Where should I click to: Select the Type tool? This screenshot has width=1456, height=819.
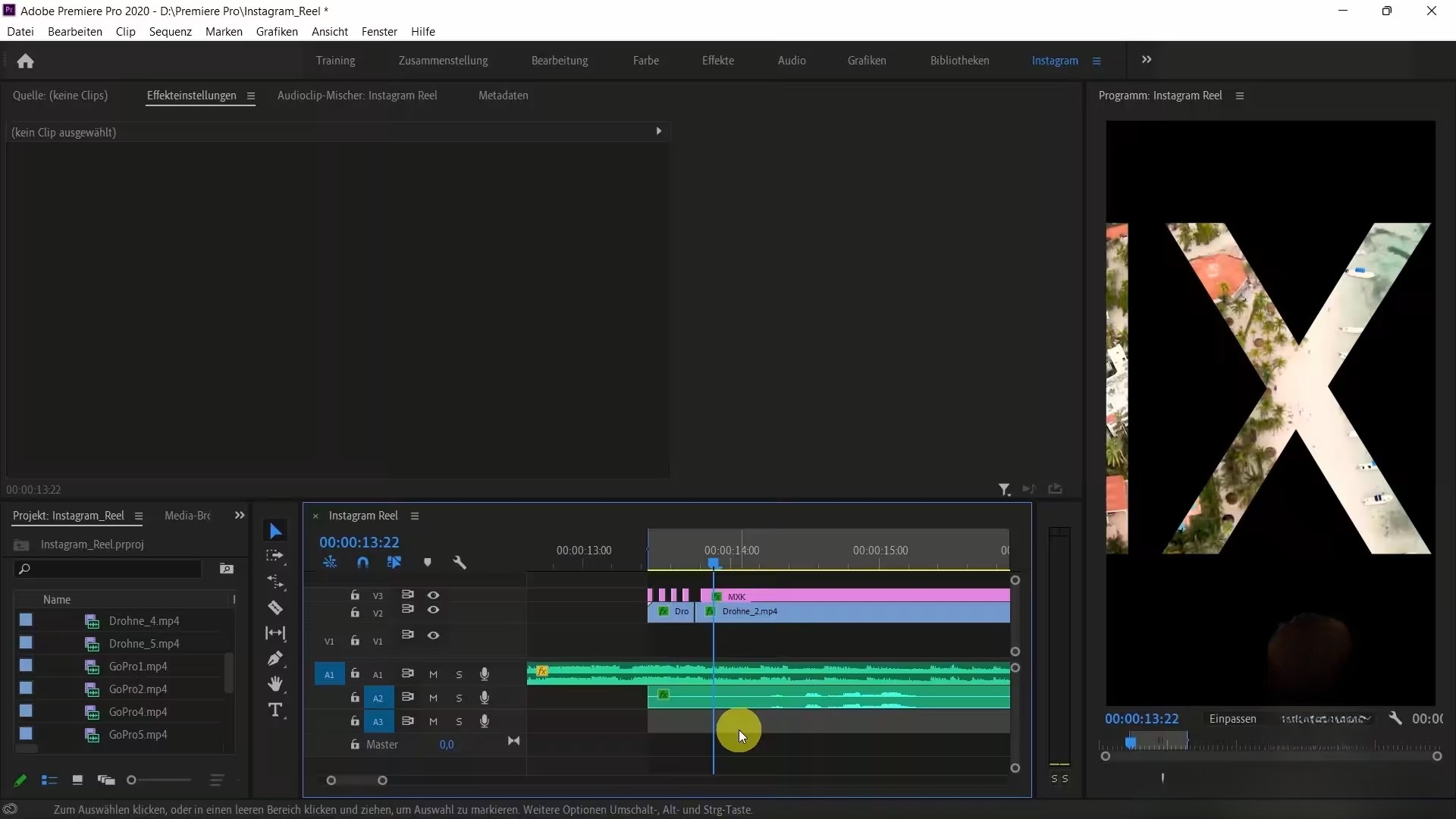[275, 710]
